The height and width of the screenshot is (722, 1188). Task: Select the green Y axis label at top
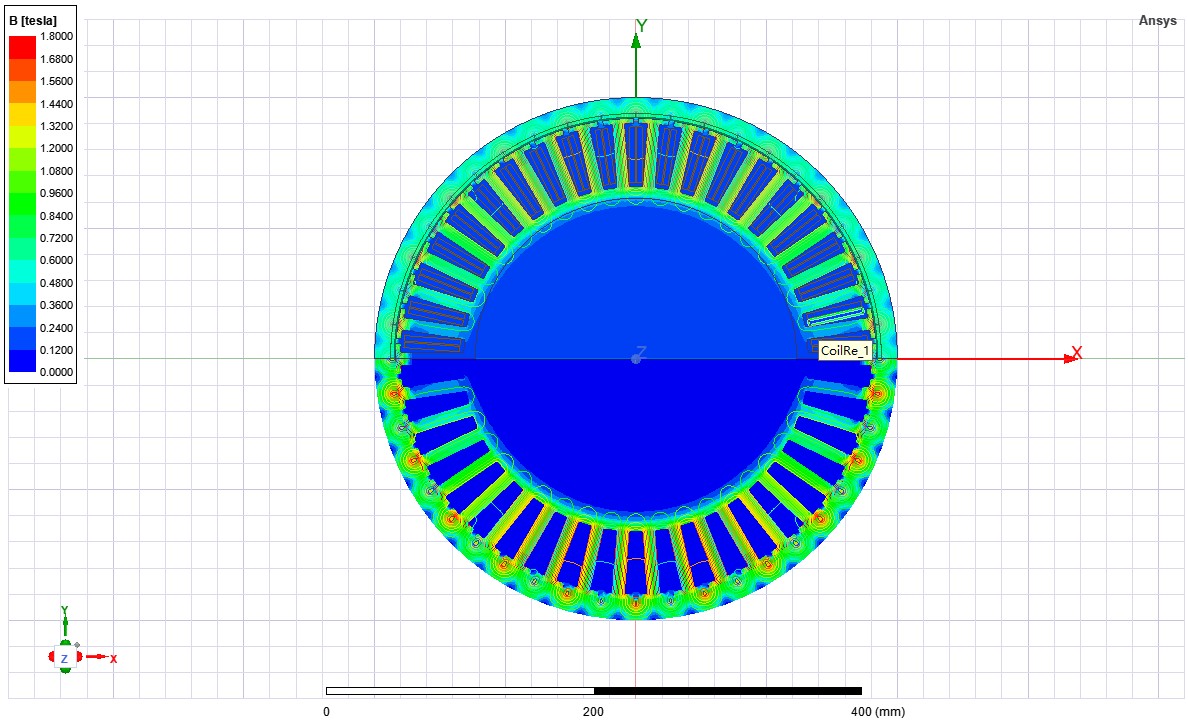pyautogui.click(x=642, y=27)
